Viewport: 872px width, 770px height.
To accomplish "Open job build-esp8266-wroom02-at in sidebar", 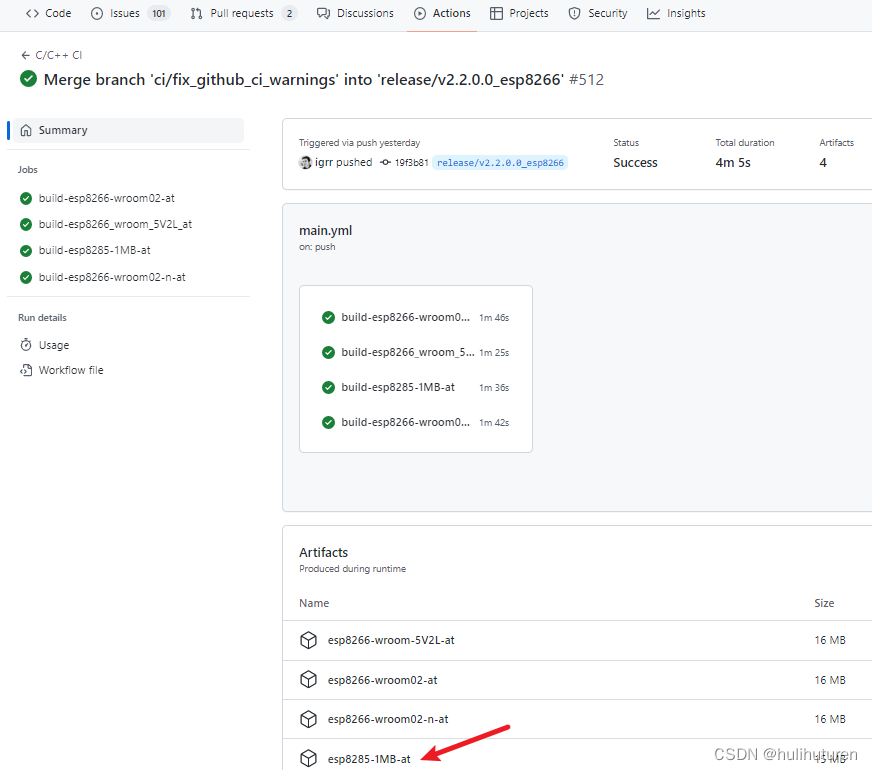I will point(107,198).
